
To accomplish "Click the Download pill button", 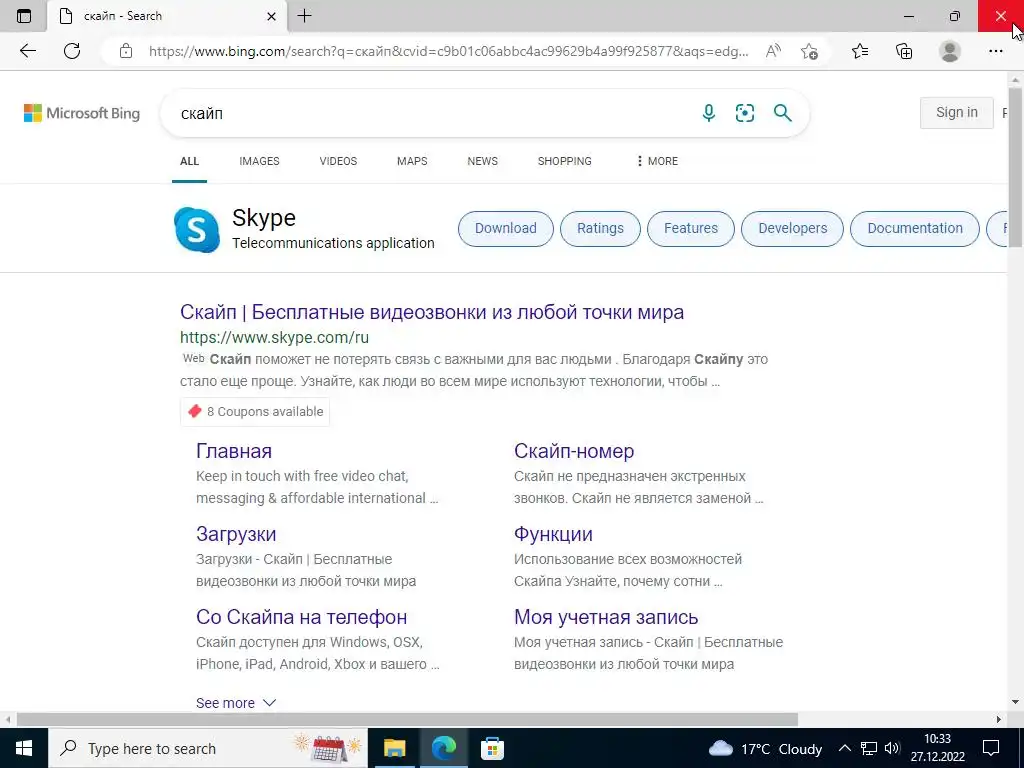I will (x=505, y=229).
